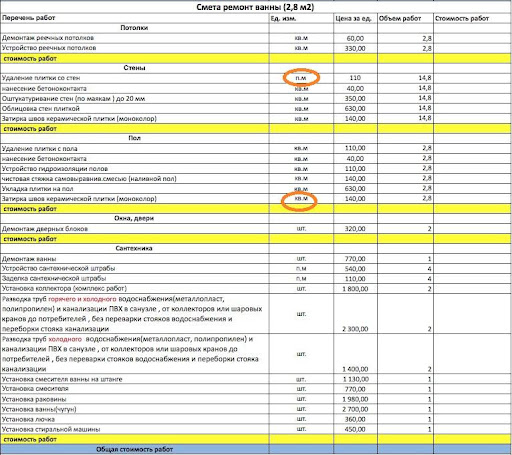The image size is (512, 455).
Task: Select the price cell 2 700,00
Action: [x=355, y=409]
